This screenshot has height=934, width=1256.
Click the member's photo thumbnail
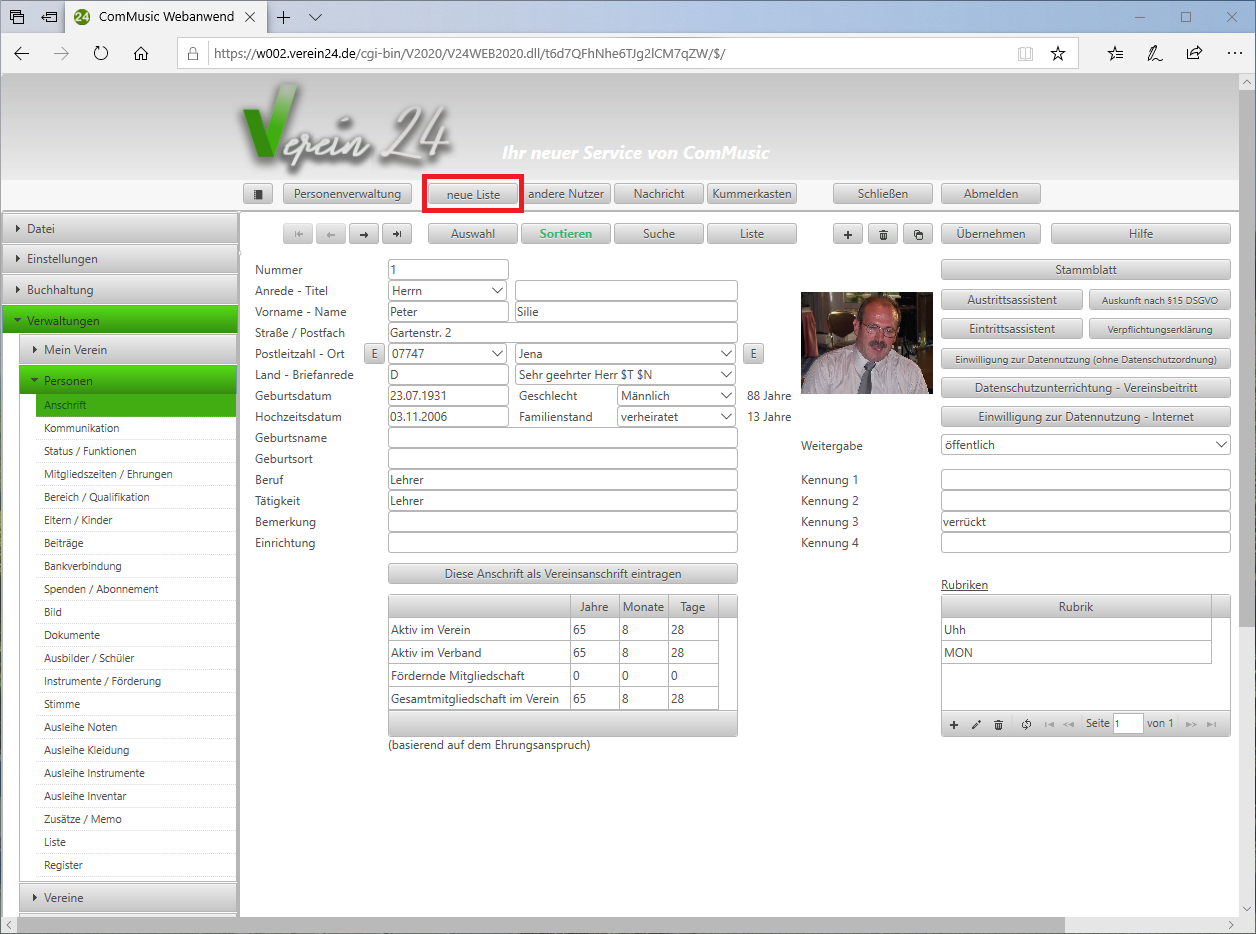tap(866, 343)
